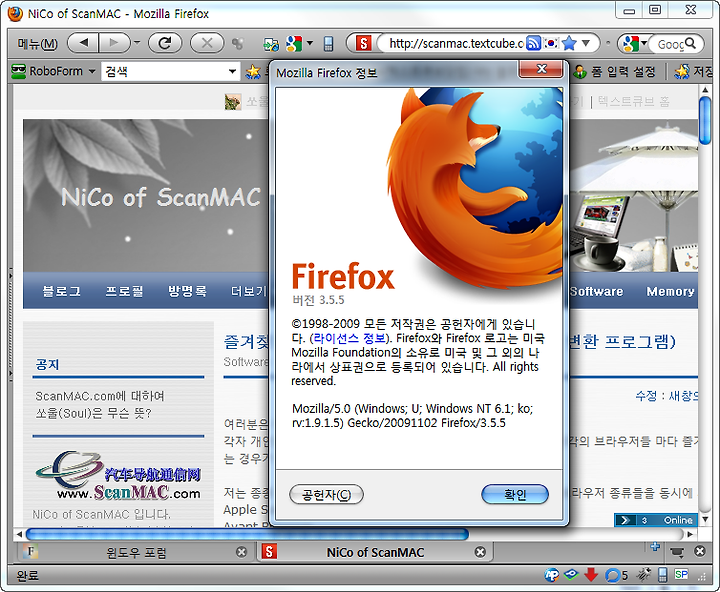Image resolution: width=720 pixels, height=592 pixels.
Task: Close the 윈도우 포럼 tab
Action: 241,552
